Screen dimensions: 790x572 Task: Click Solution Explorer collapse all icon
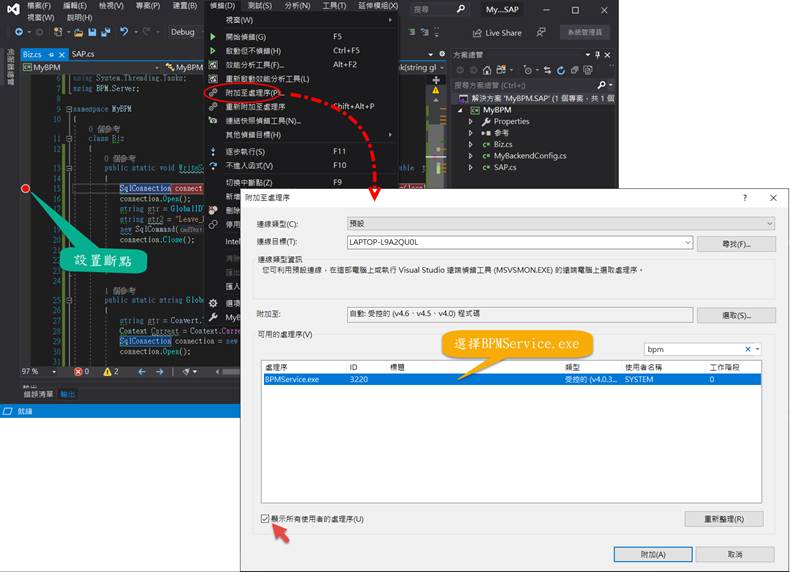[x=574, y=70]
